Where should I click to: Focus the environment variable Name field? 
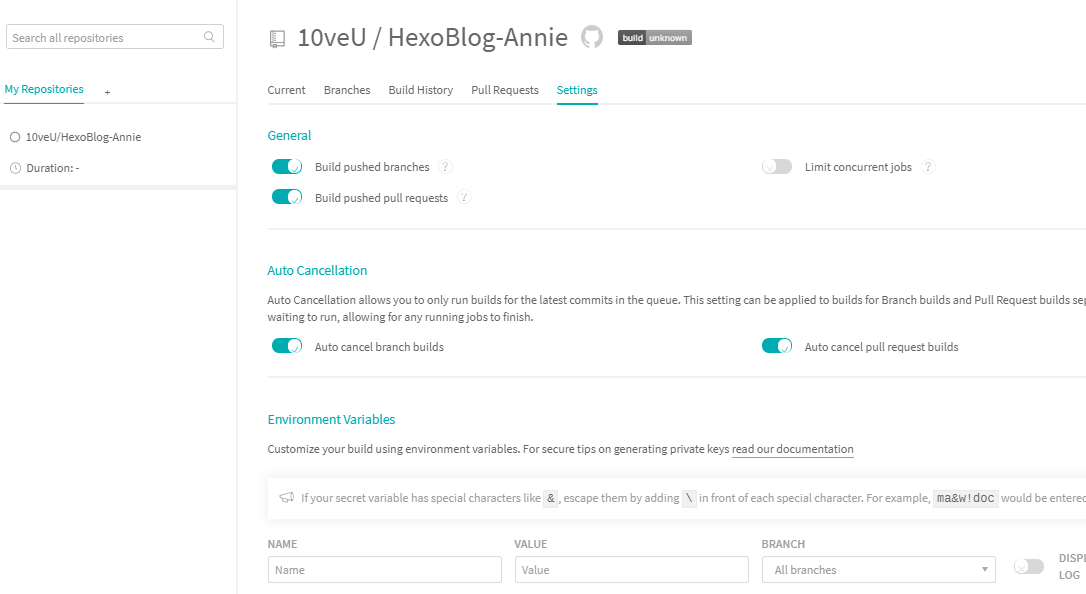pos(384,570)
